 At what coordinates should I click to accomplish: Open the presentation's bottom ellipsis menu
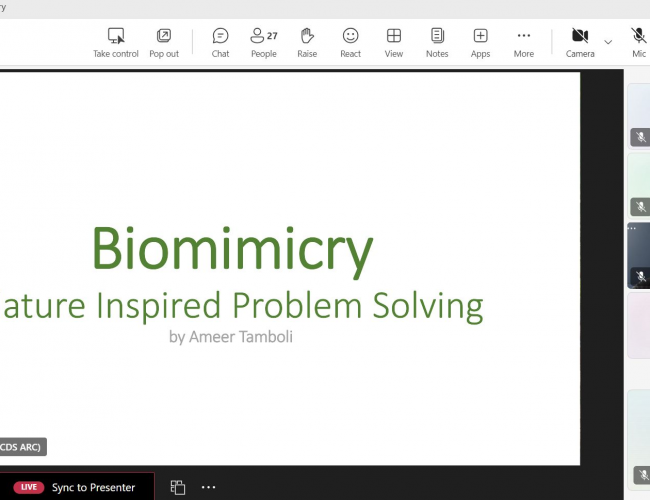208,487
